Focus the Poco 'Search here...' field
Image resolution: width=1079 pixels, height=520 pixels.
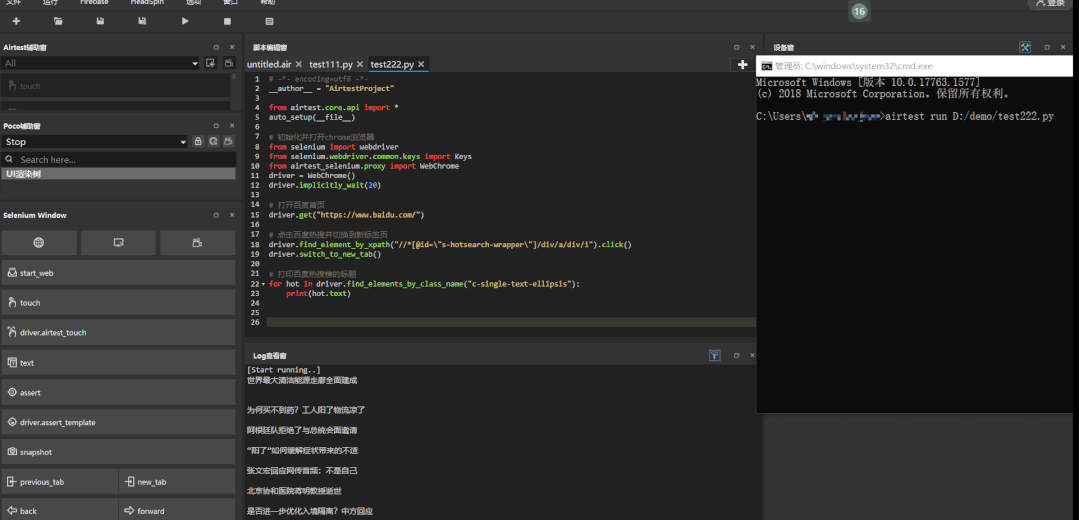click(x=118, y=160)
